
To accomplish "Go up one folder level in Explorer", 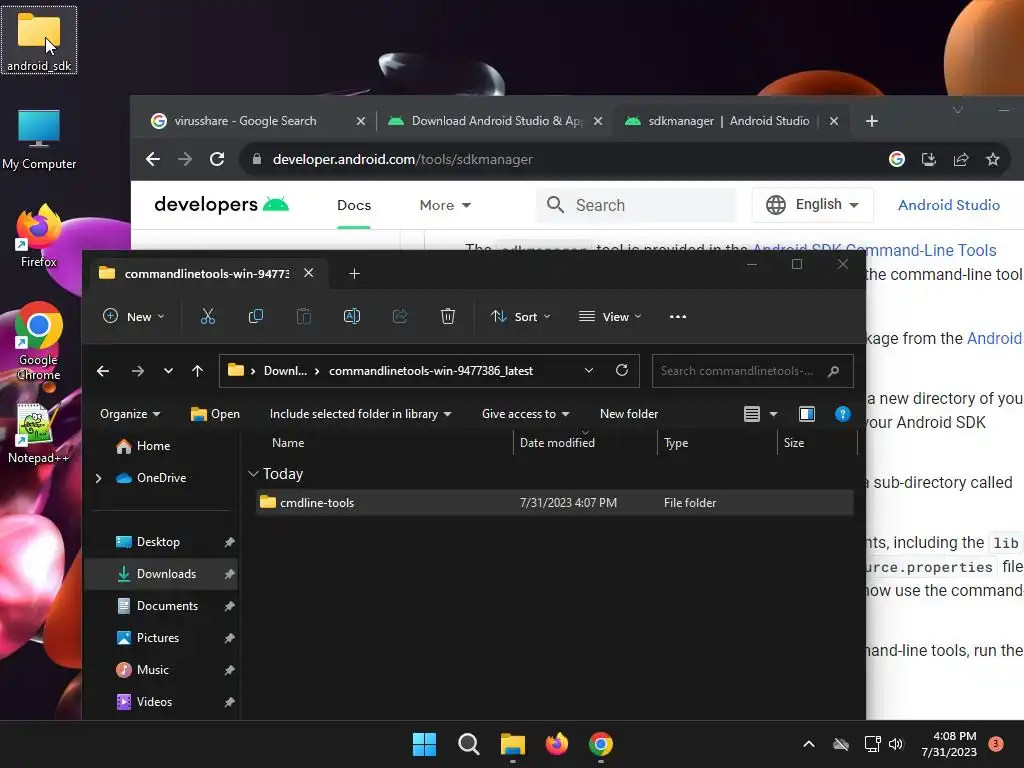I will click(x=197, y=371).
